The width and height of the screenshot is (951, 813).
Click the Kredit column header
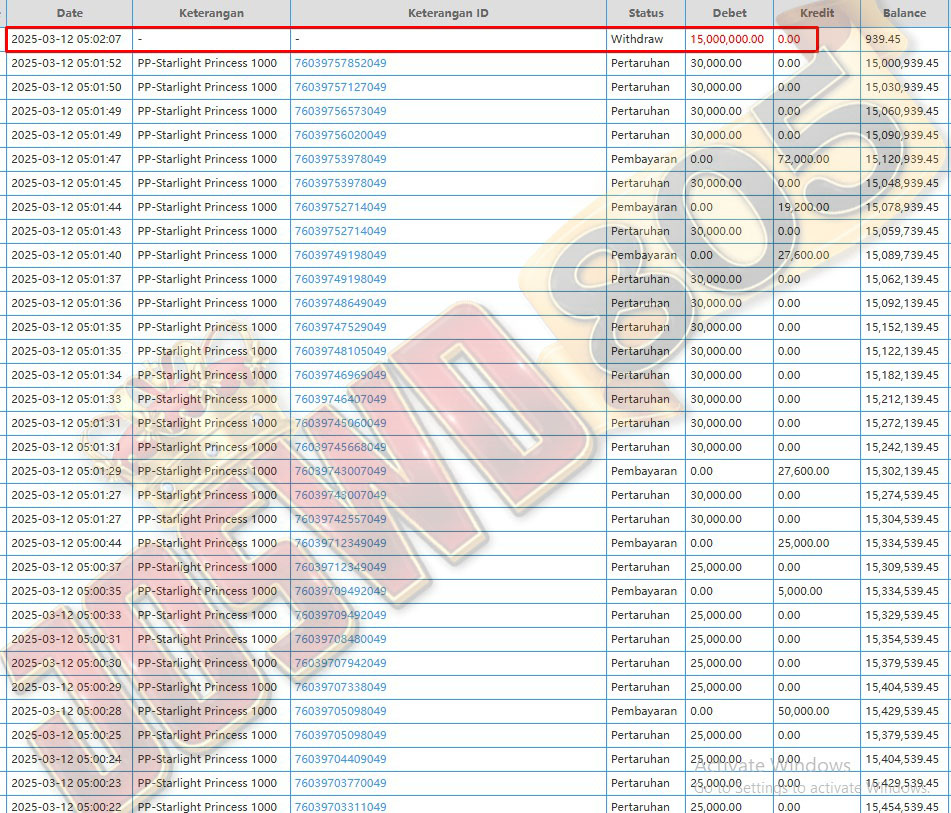817,13
